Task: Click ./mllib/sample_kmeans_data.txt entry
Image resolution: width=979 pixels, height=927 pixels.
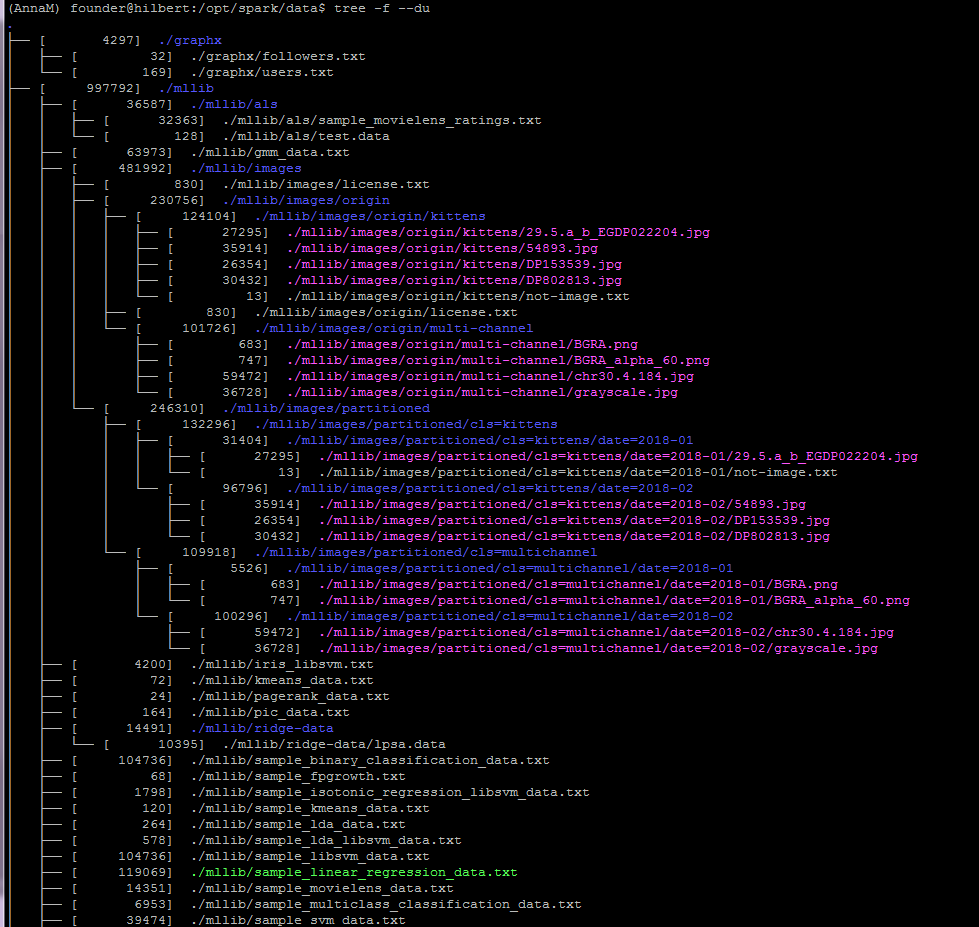Action: (x=310, y=808)
